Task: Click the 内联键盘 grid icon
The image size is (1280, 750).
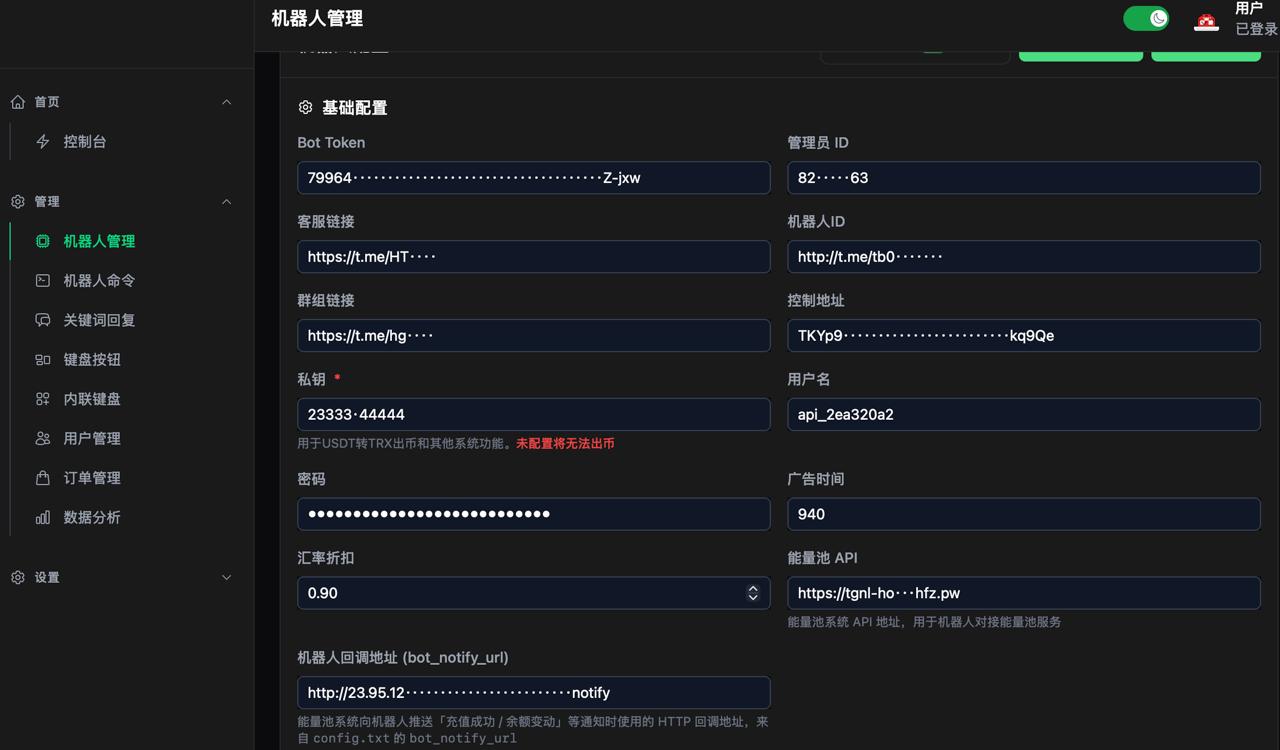Action: coord(42,398)
